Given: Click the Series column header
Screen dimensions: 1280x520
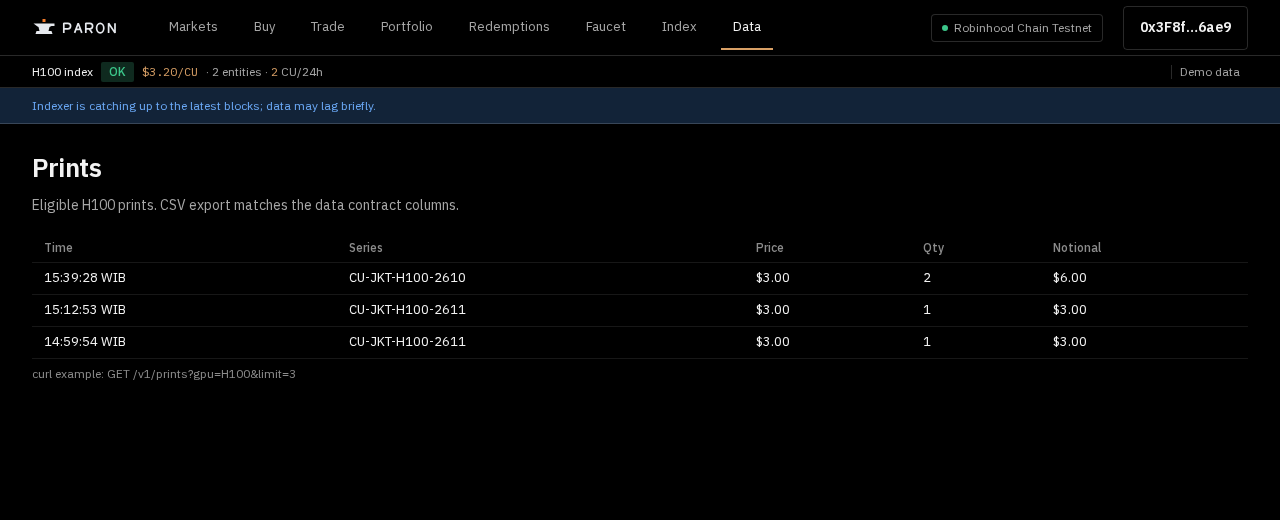Looking at the screenshot, I should [x=366, y=248].
